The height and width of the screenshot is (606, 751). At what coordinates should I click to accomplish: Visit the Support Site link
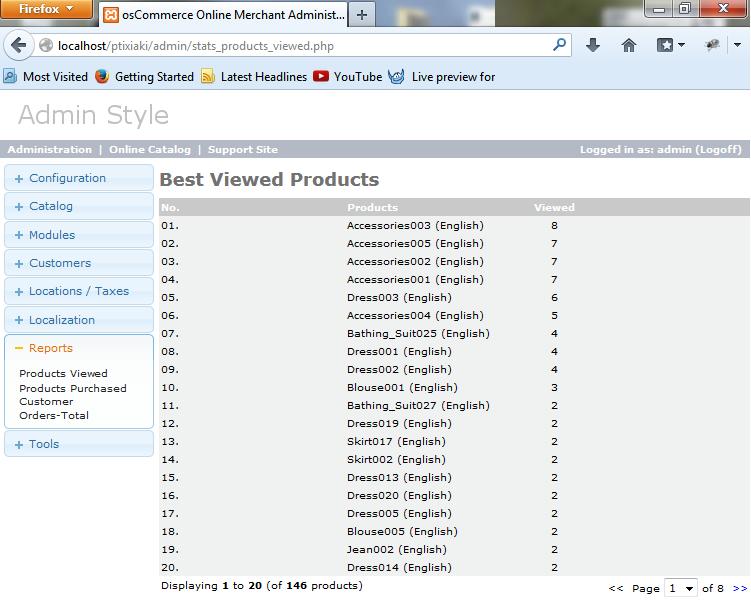click(x=243, y=149)
